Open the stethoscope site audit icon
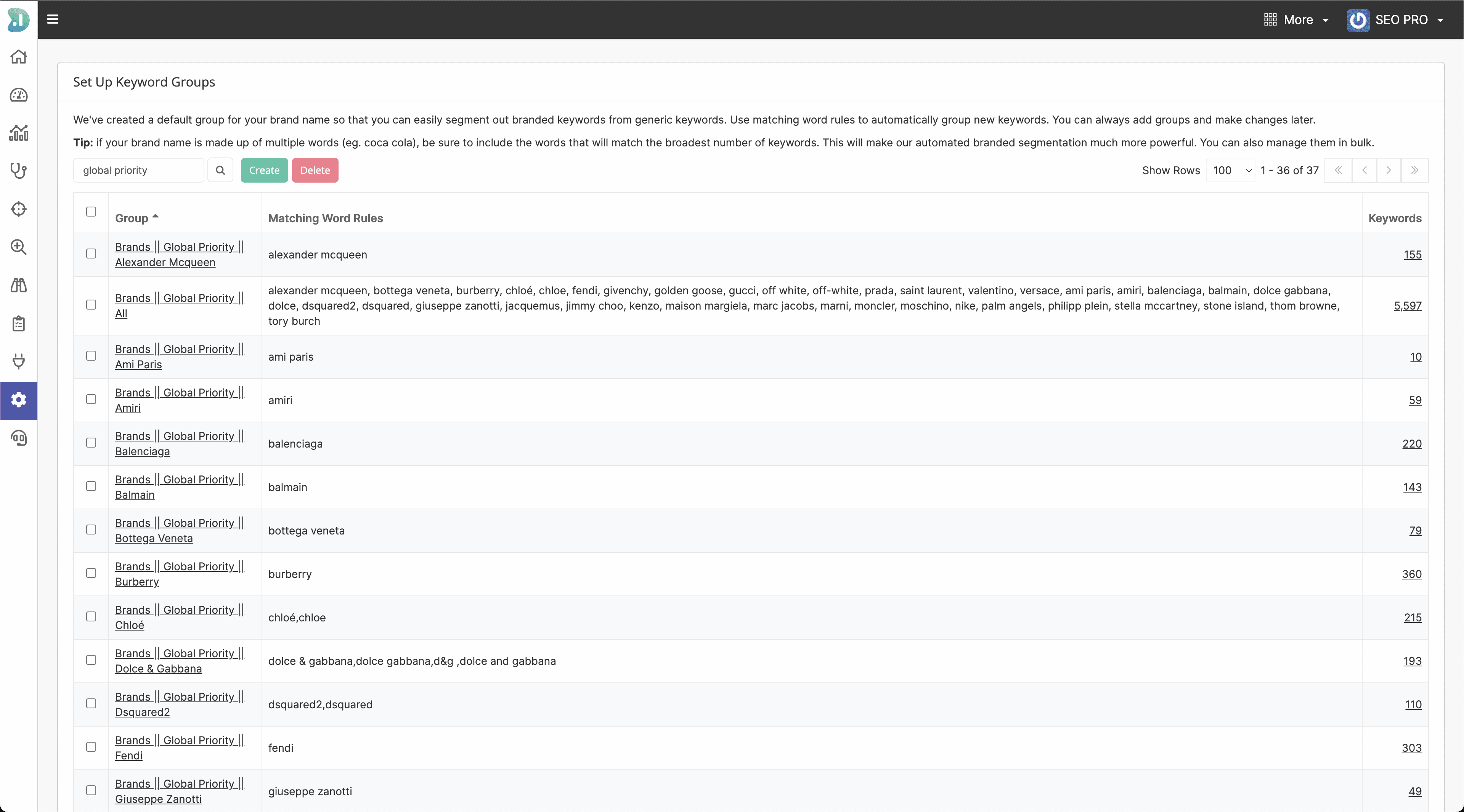Viewport: 1464px width, 812px height. pos(19,171)
